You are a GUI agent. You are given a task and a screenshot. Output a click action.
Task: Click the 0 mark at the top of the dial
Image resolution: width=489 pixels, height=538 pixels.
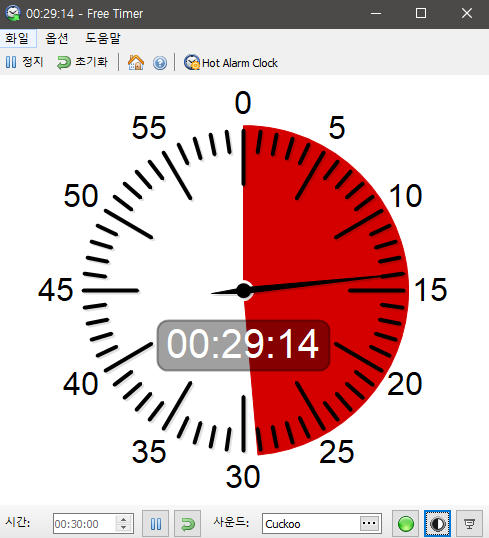pyautogui.click(x=243, y=103)
